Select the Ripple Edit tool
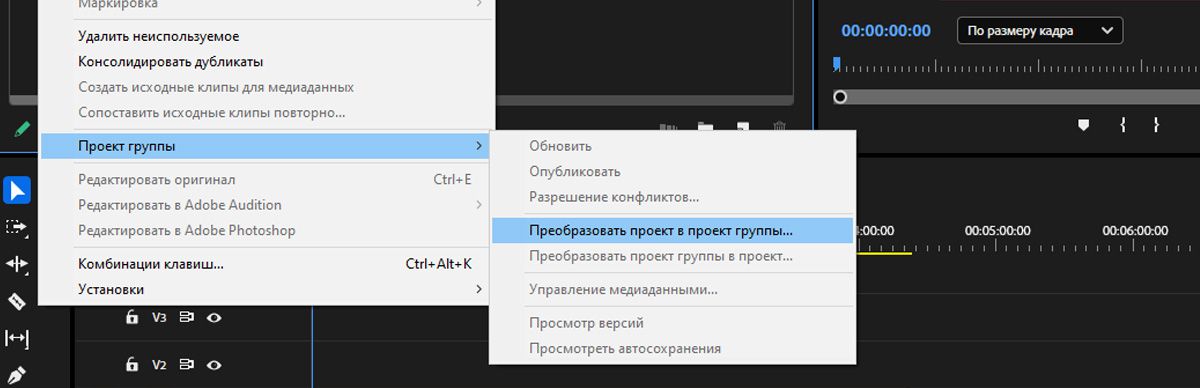1200x388 pixels. pyautogui.click(x=18, y=264)
